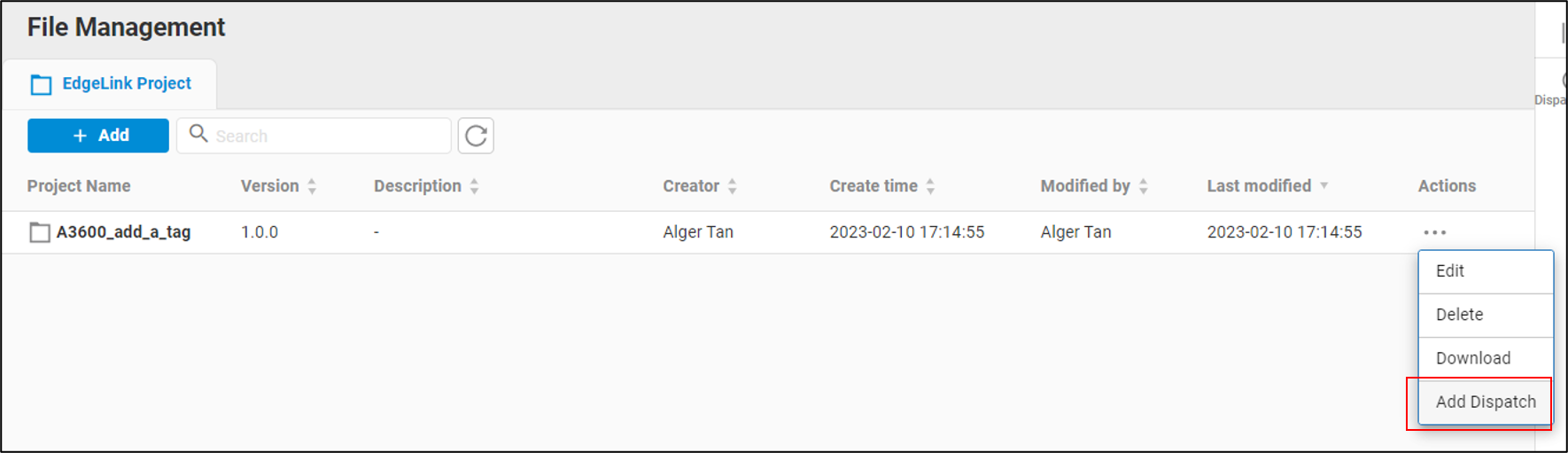
Task: Click Add Dispatch menu entry
Action: (1486, 402)
